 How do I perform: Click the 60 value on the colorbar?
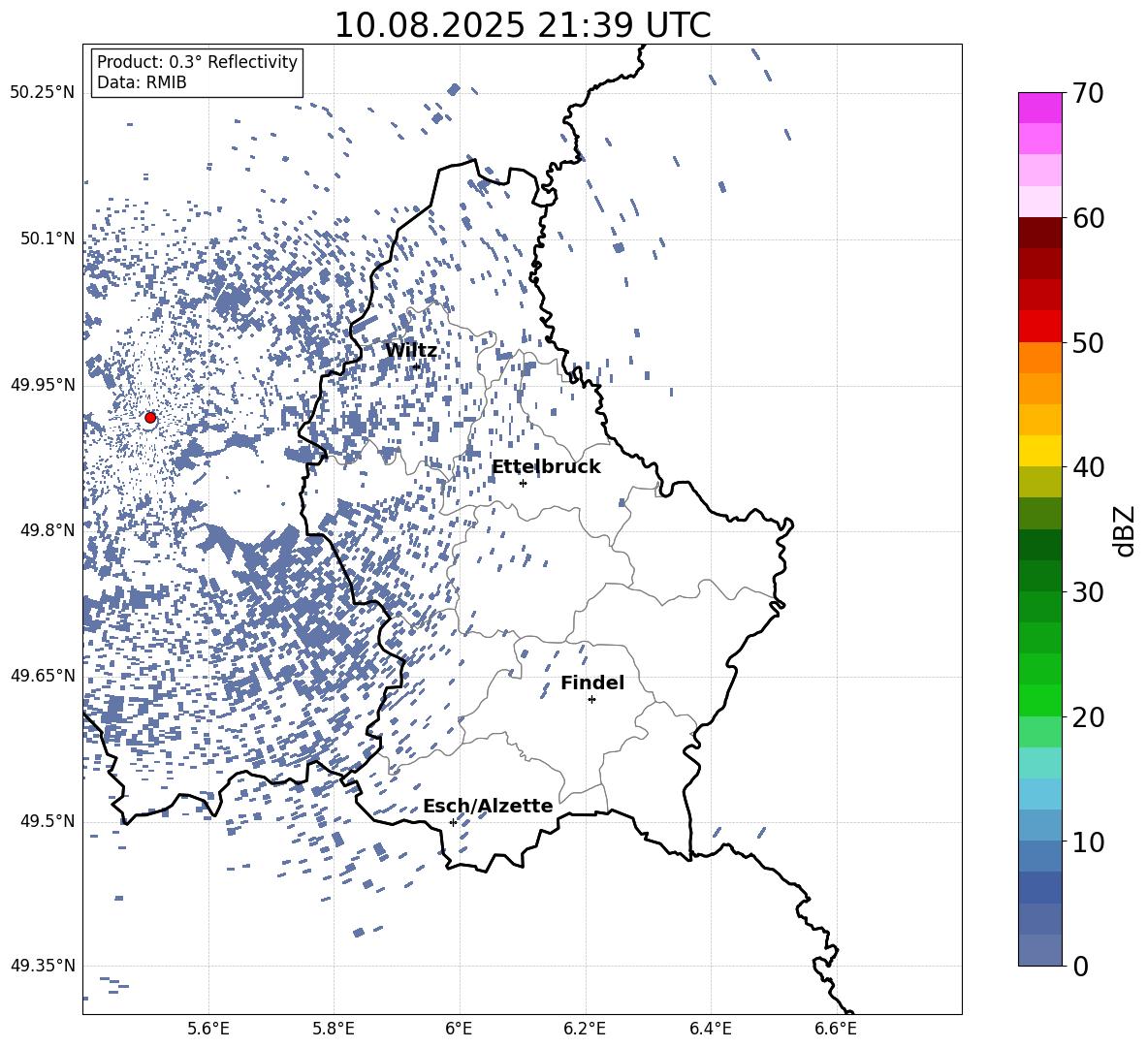(1088, 218)
